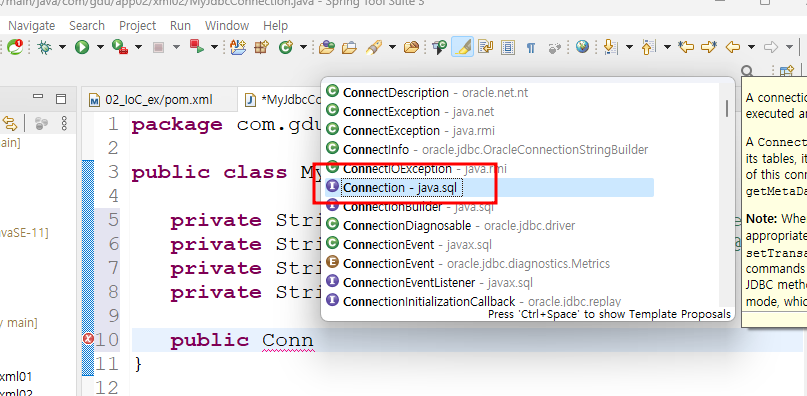This screenshot has width=807, height=396.
Task: Open the Search flashlight dropdown arrow
Action: (x=392, y=47)
